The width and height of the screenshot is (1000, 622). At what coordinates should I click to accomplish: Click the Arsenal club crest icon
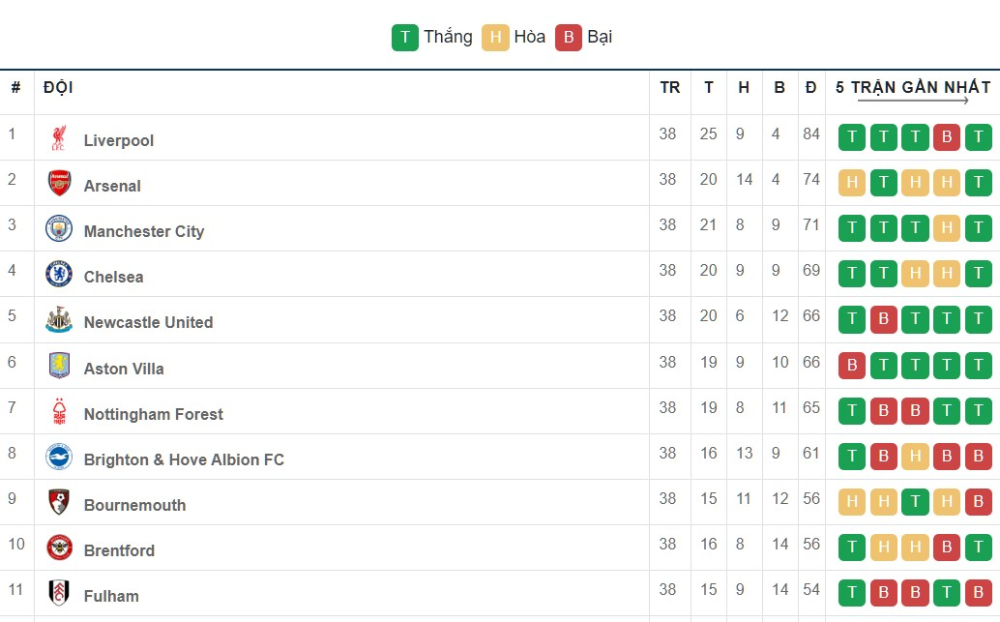59,184
